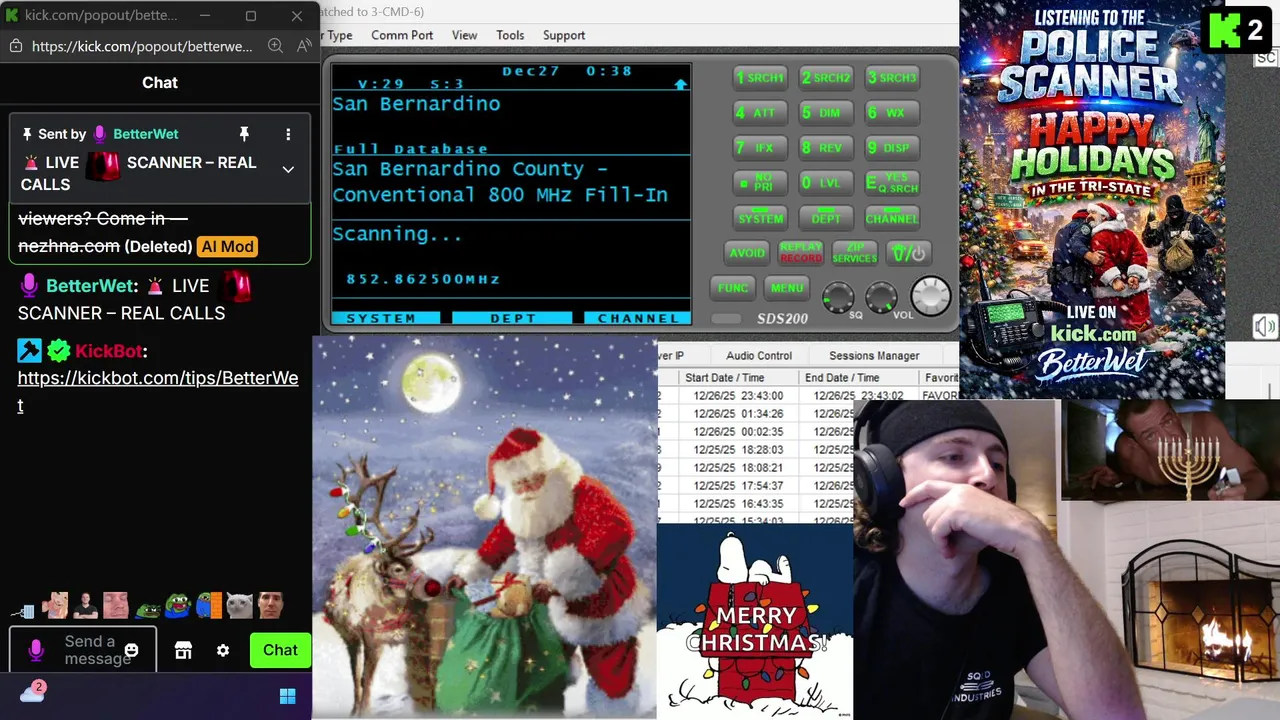This screenshot has height=720, width=1280.
Task: Toggle the 7 IFX scanner key
Action: click(x=760, y=148)
